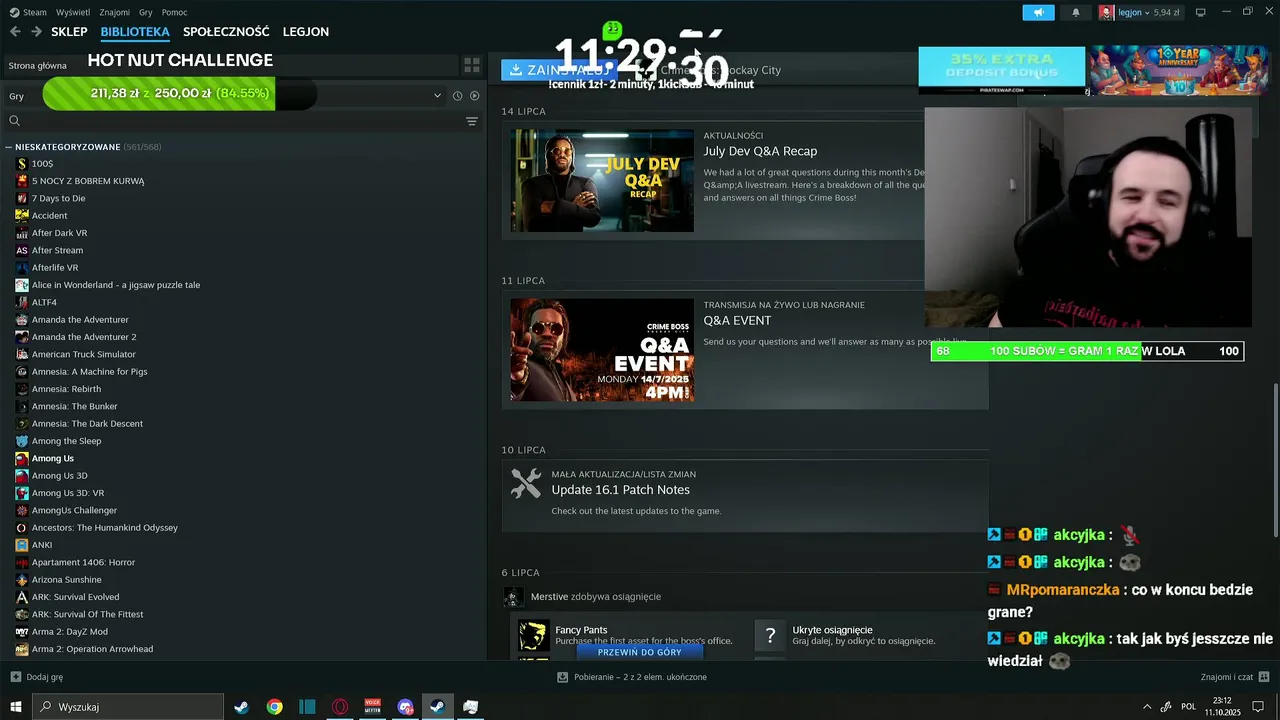Open Opera browser from the taskbar
Viewport: 1280px width, 720px height.
point(340,707)
